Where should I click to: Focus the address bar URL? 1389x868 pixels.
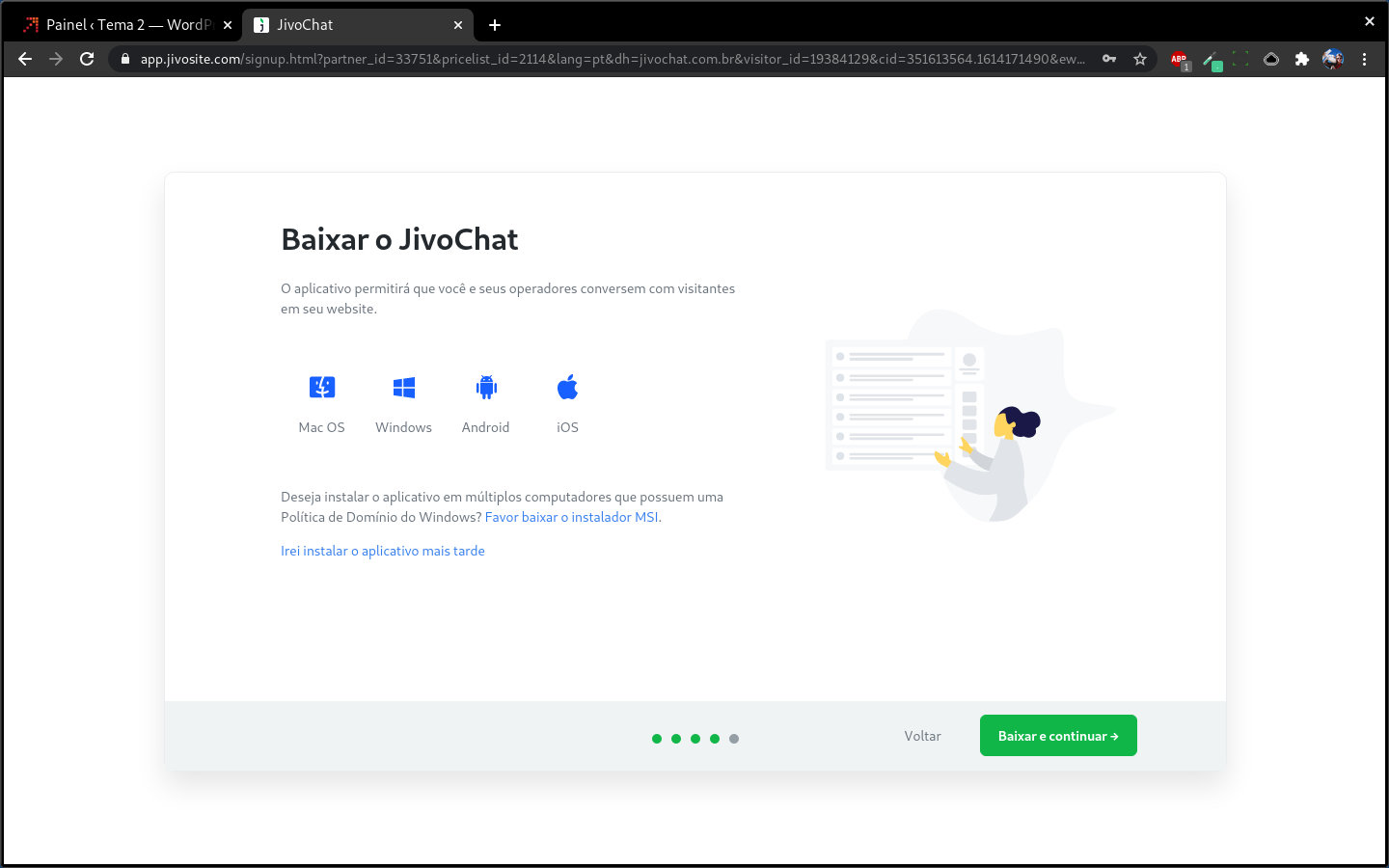click(x=613, y=59)
